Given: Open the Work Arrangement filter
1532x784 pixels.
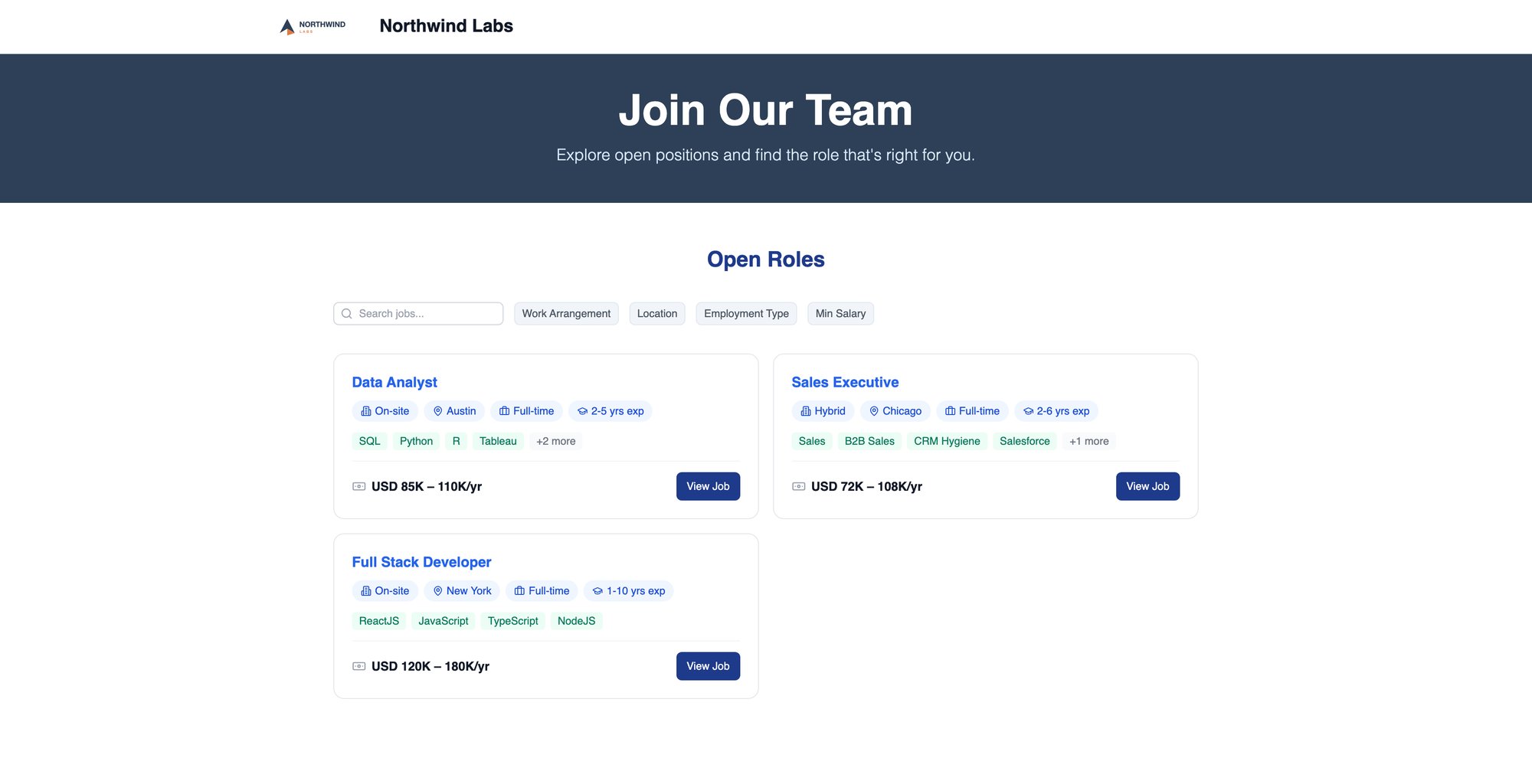Looking at the screenshot, I should pyautogui.click(x=566, y=314).
